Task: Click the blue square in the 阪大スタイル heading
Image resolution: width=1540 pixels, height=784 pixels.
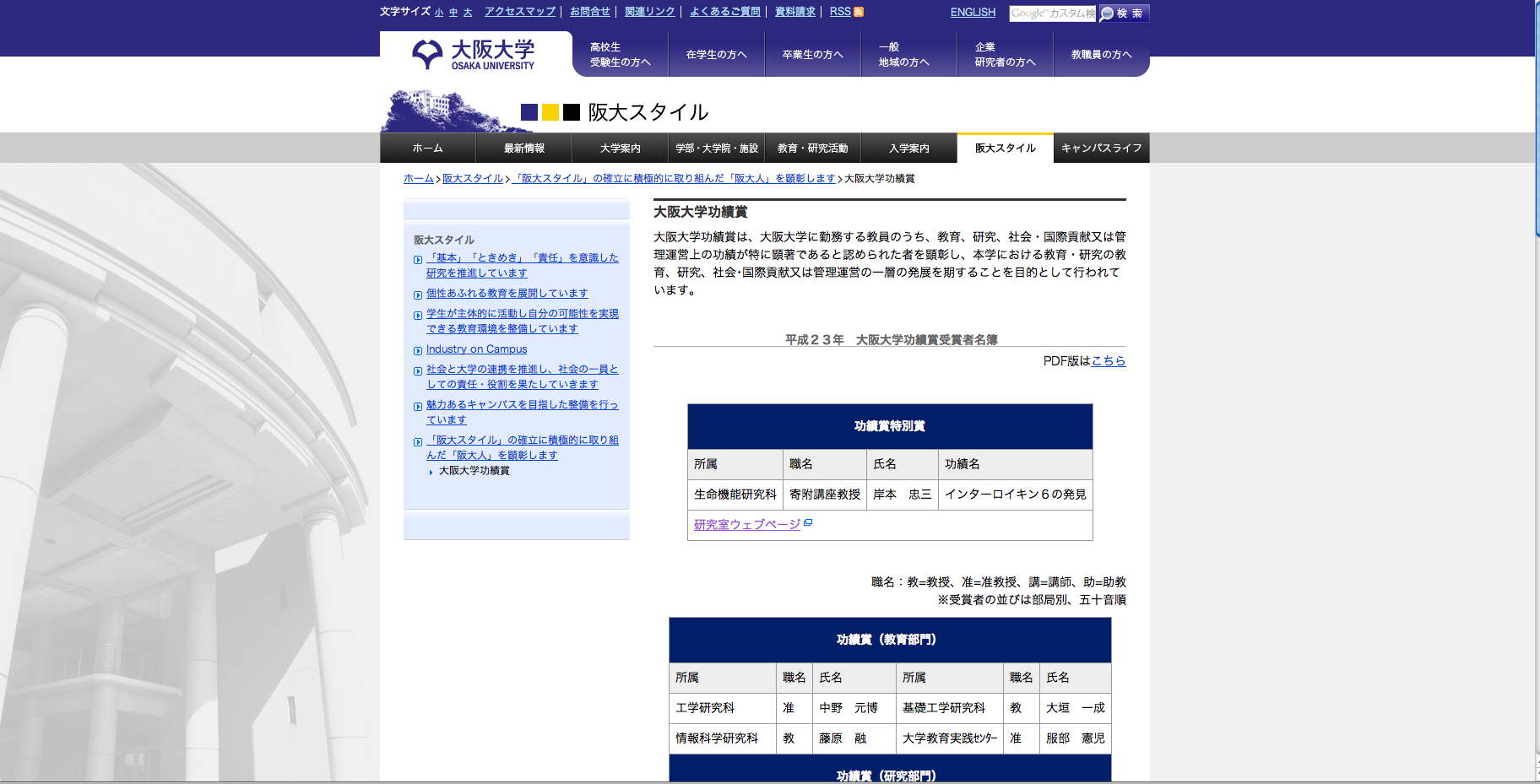Action: [x=529, y=112]
